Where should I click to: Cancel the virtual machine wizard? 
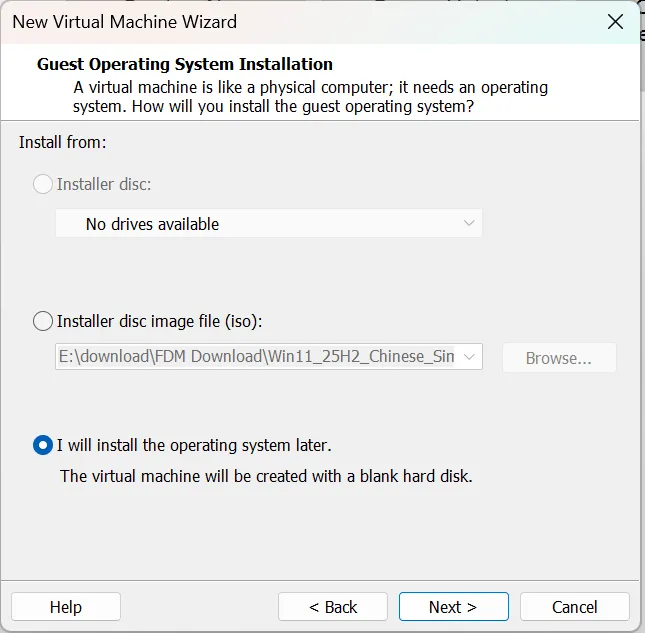(575, 607)
